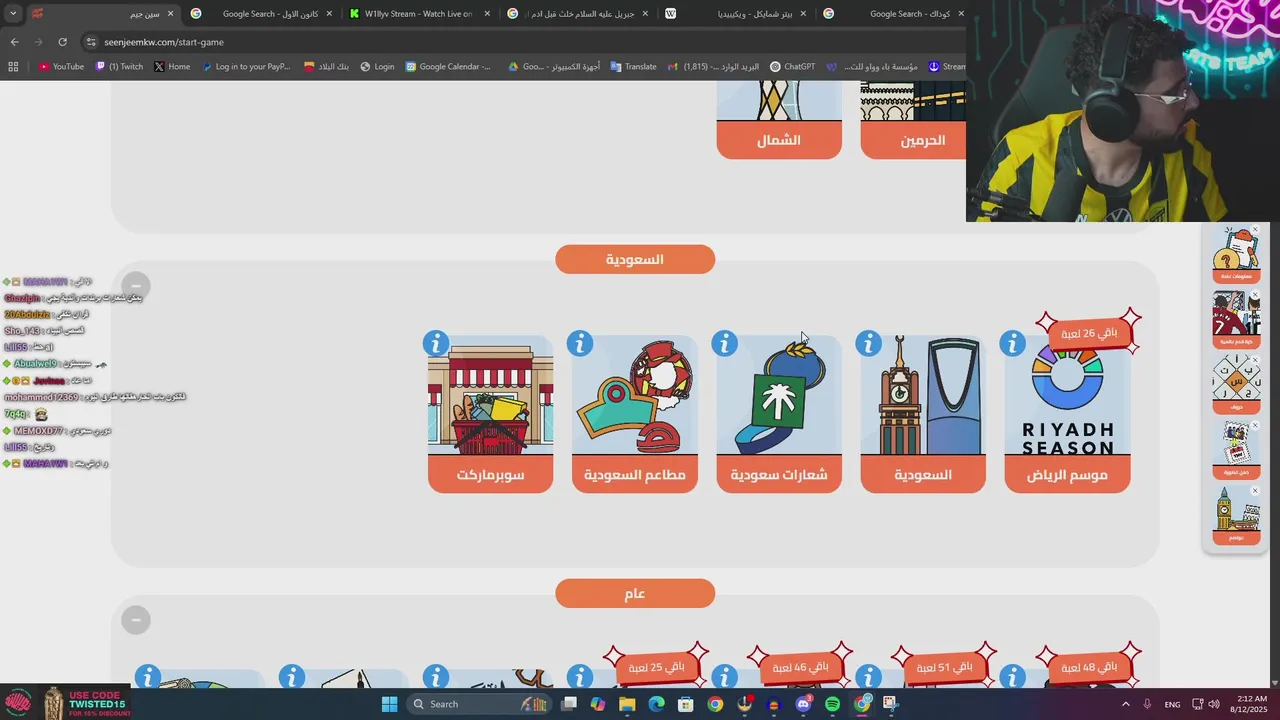Collapse the عام section with minus button
Screen dimensions: 1280x720
[x=136, y=620]
